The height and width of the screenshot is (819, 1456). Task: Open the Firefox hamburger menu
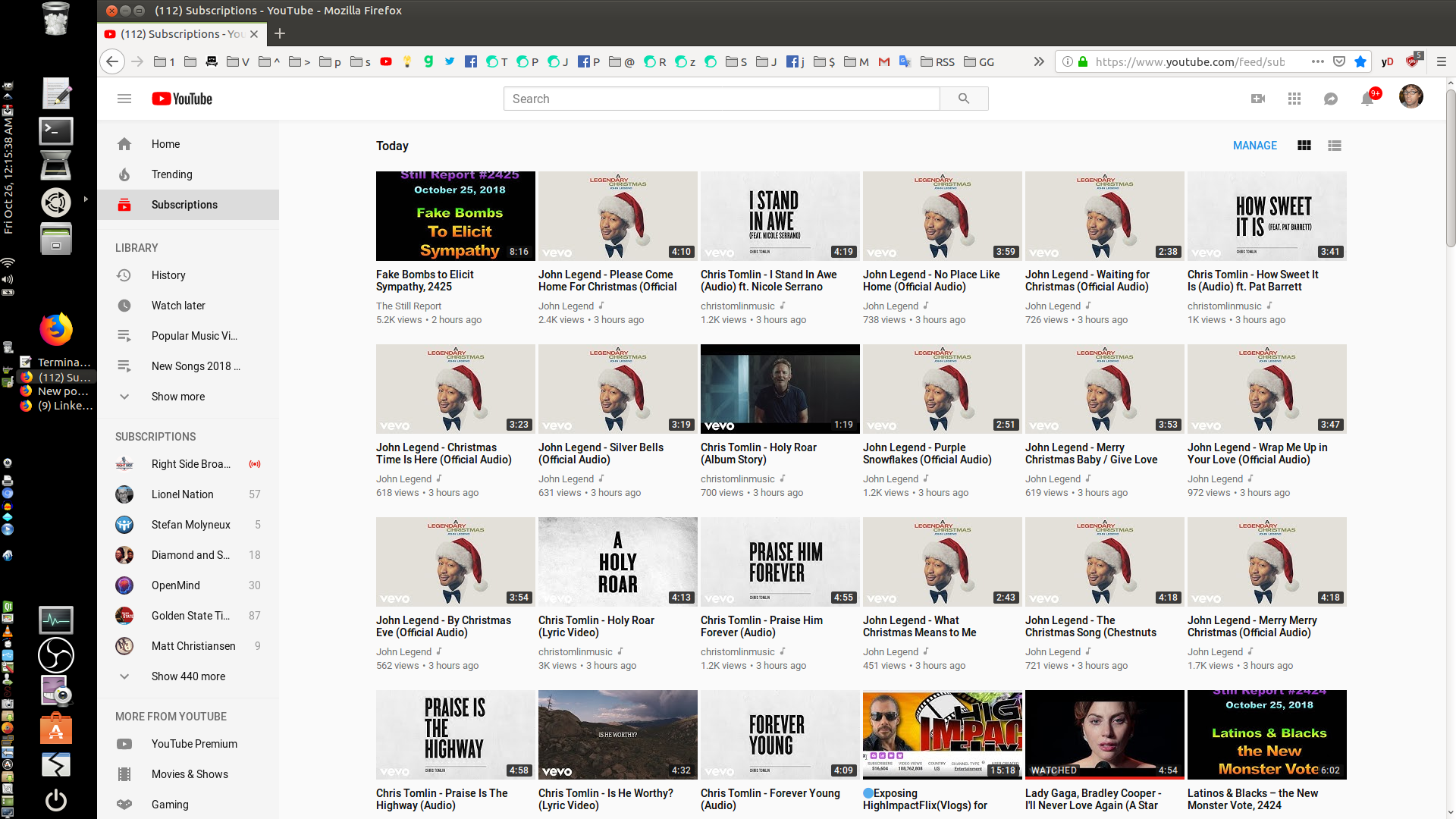(1442, 61)
